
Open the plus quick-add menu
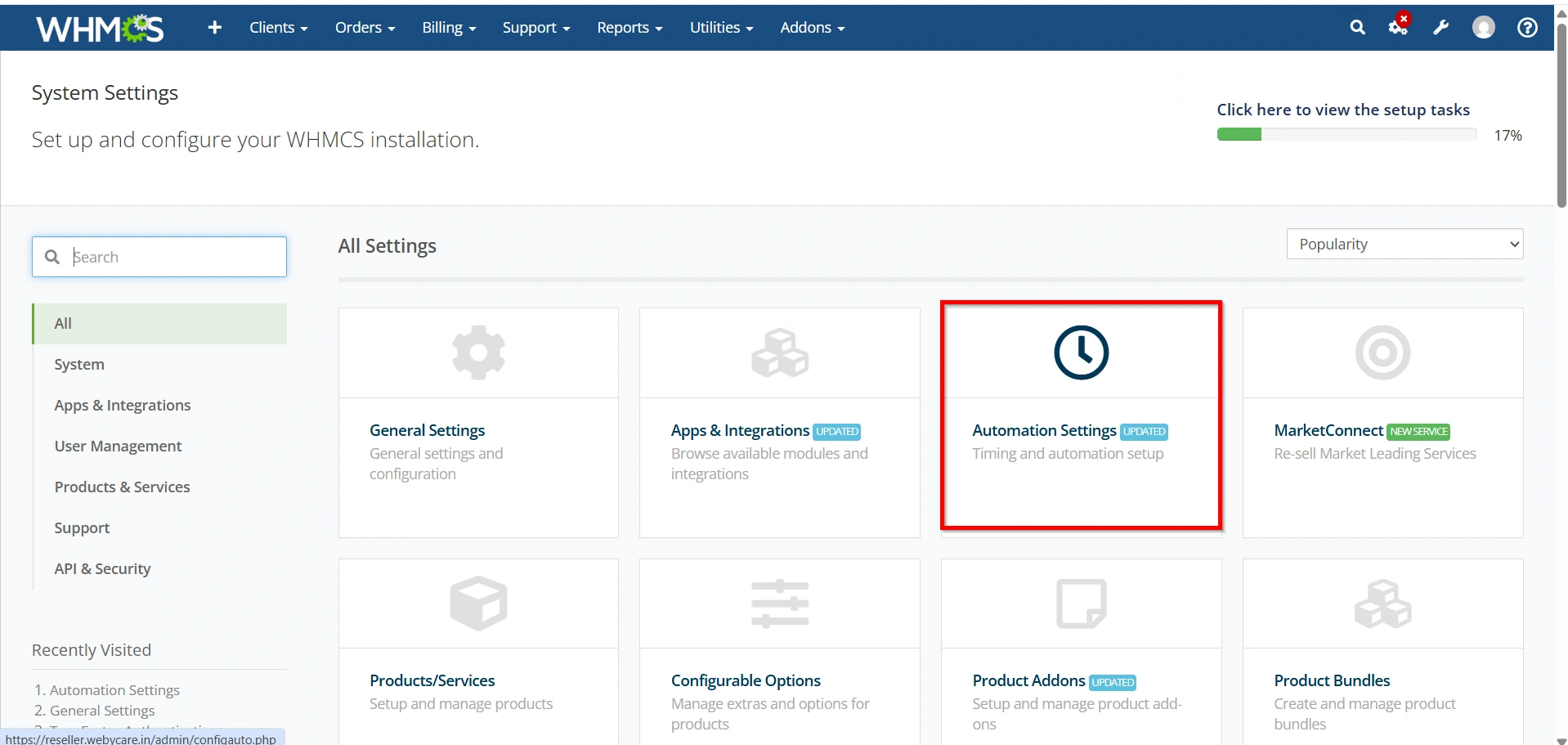coord(215,28)
